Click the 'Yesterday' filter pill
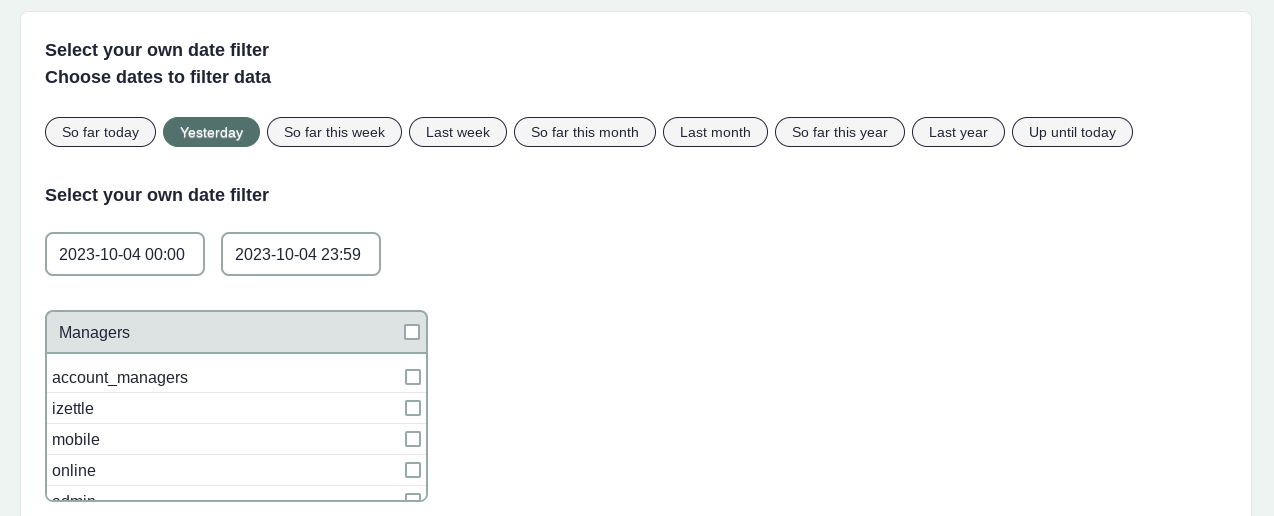The height and width of the screenshot is (516, 1274). coord(211,132)
